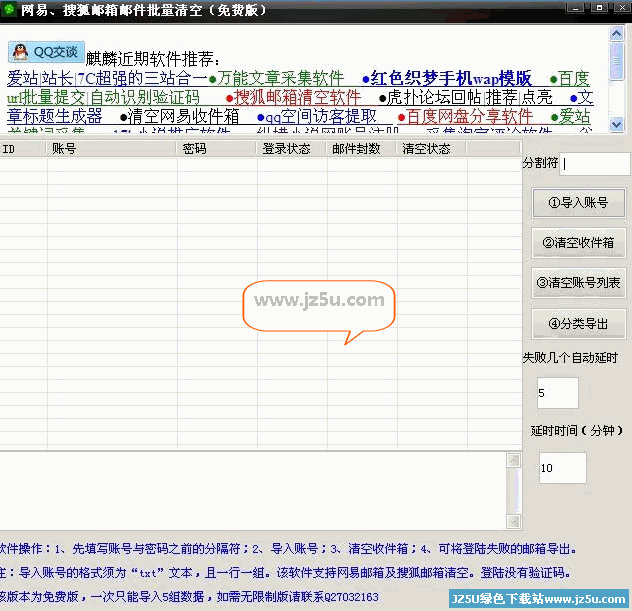Open the QQ交谈 chat button
The image size is (632, 611).
click(x=46, y=52)
